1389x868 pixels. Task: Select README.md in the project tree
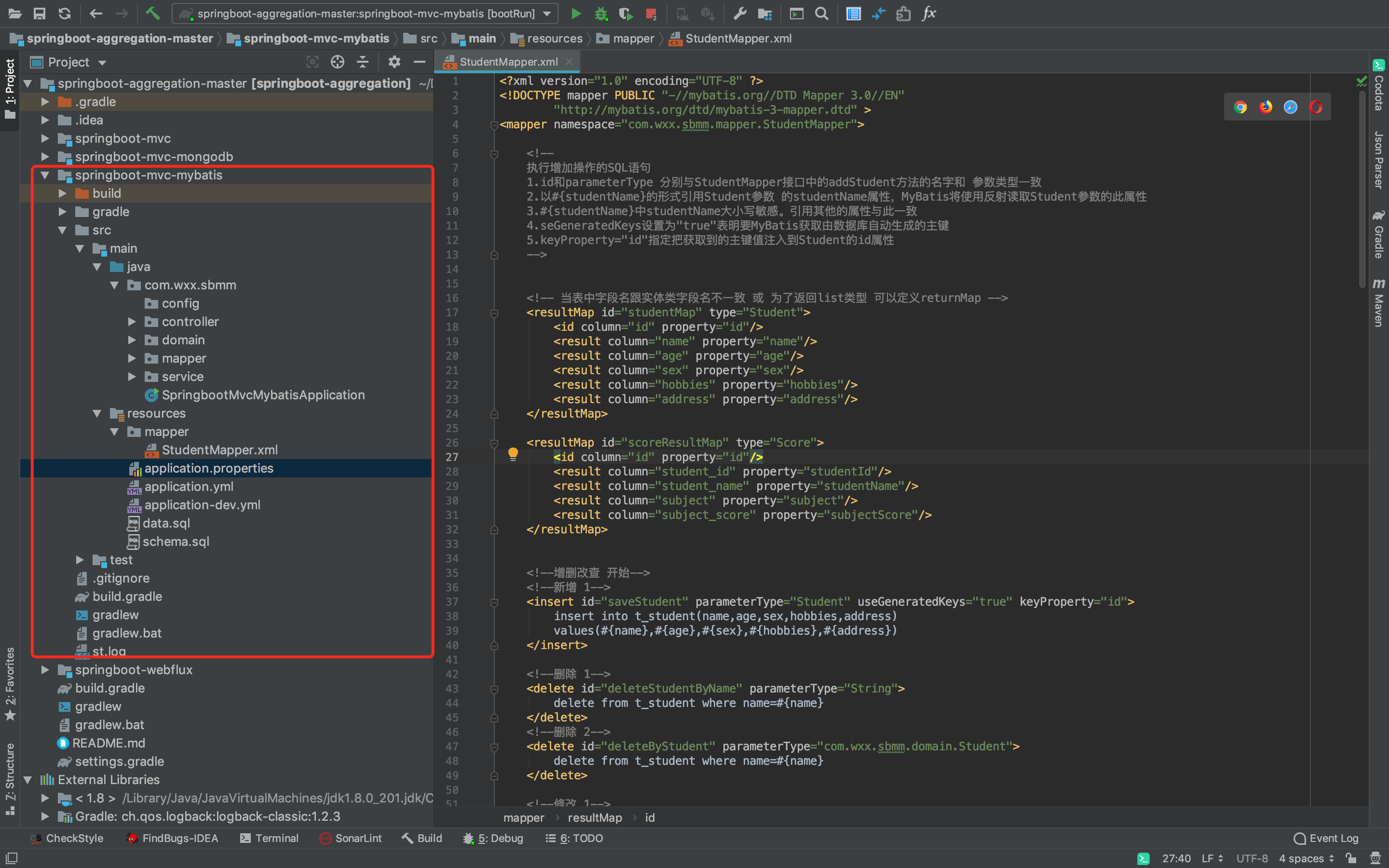[108, 744]
